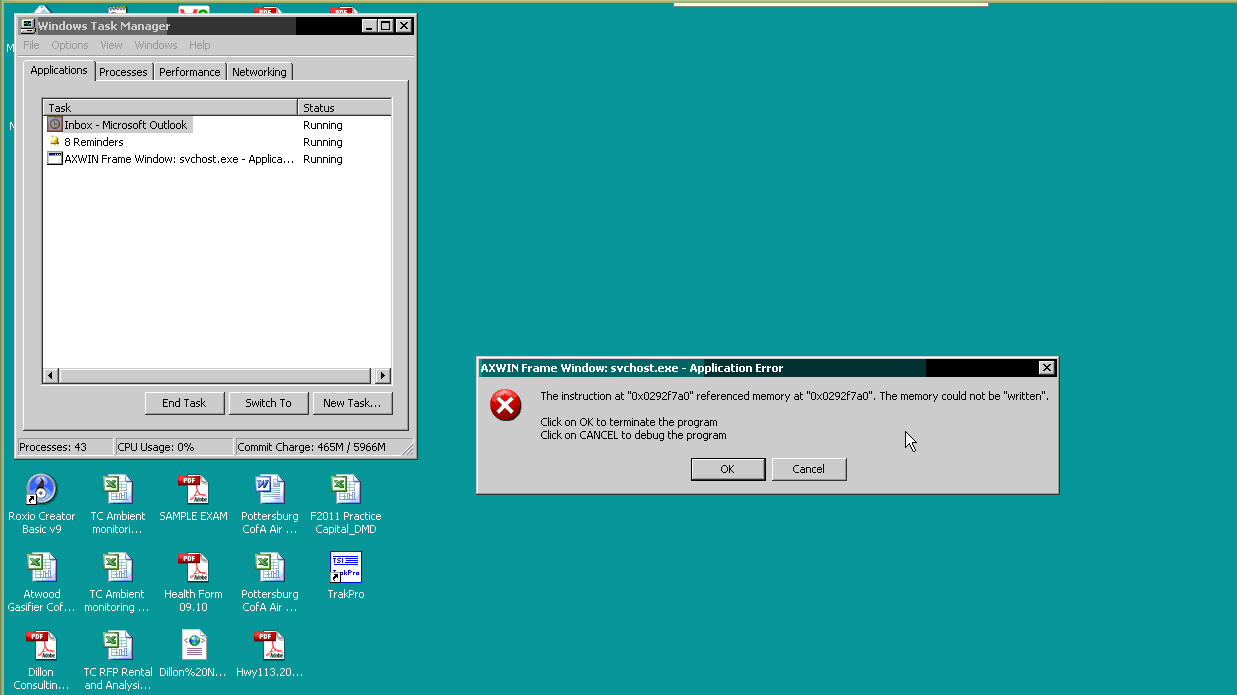This screenshot has height=695, width=1237.
Task: Switch to the Processes tab
Action: (123, 71)
